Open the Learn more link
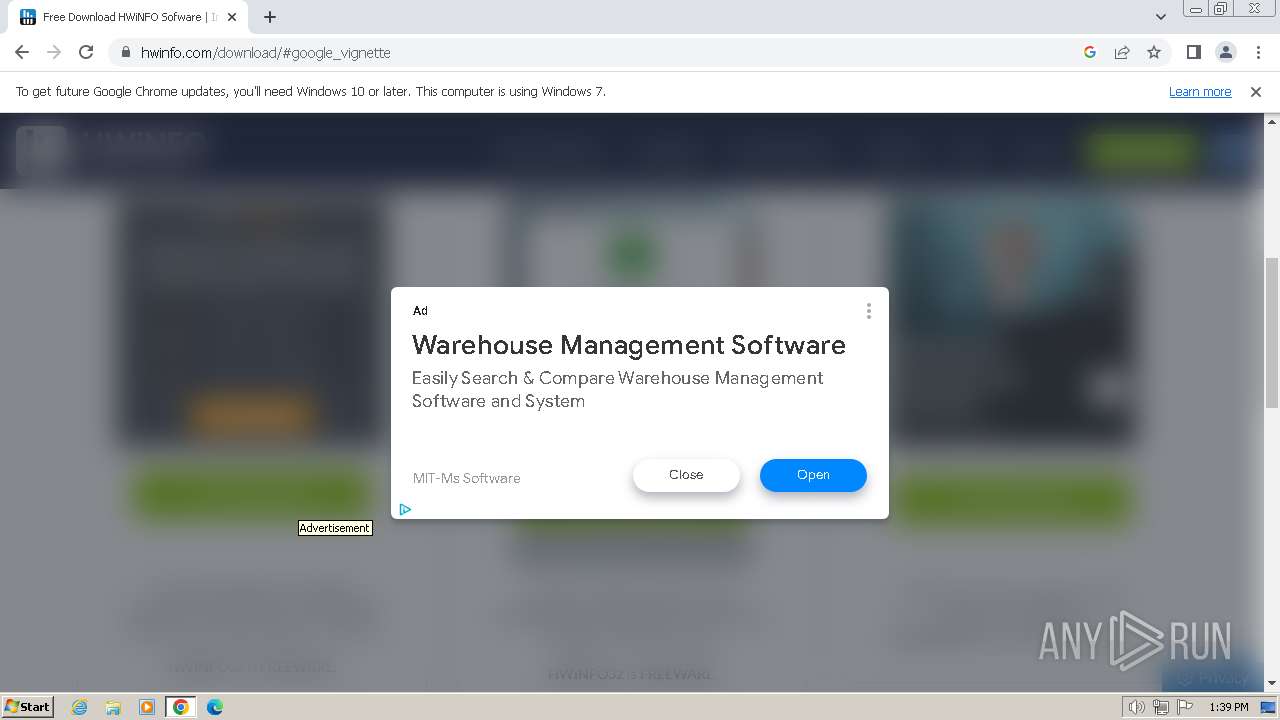Screen dimensions: 1280x720 tap(1200, 91)
